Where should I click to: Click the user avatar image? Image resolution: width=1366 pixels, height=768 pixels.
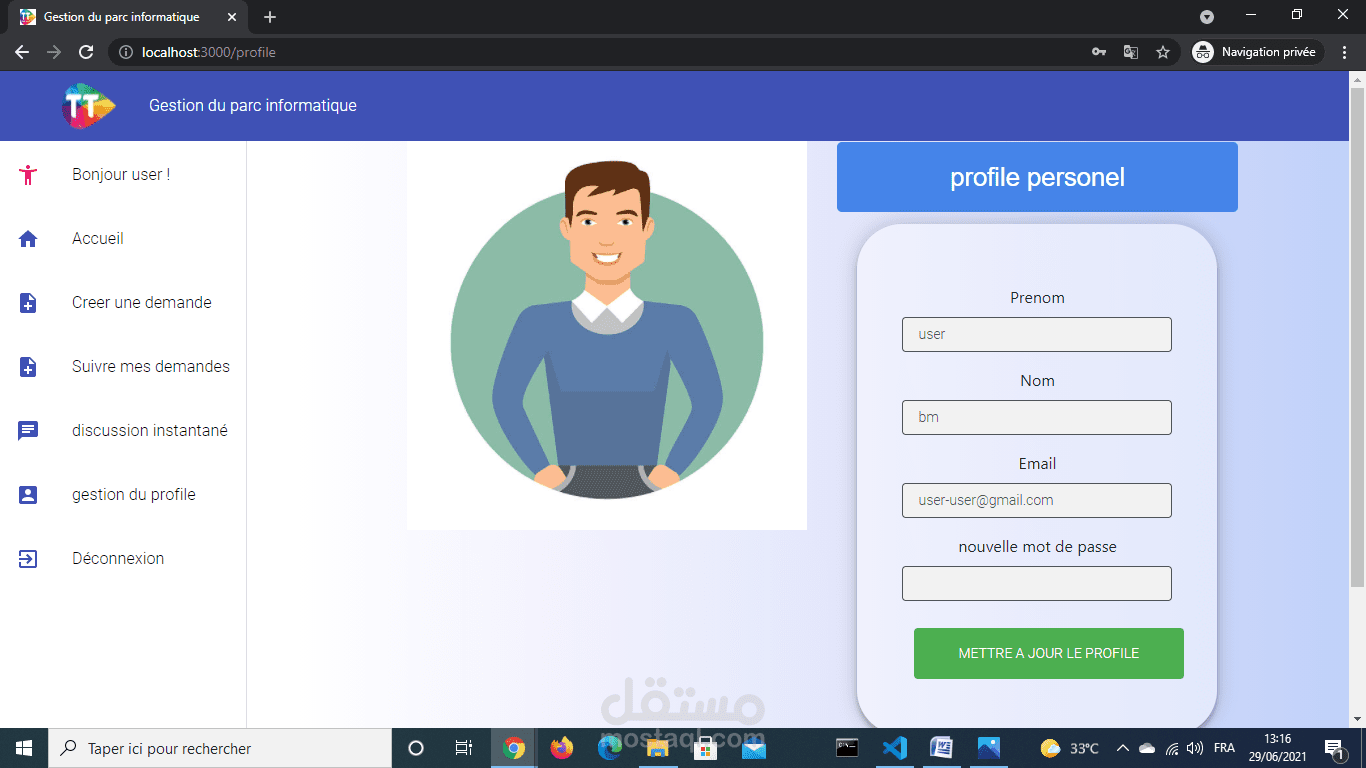pyautogui.click(x=607, y=335)
